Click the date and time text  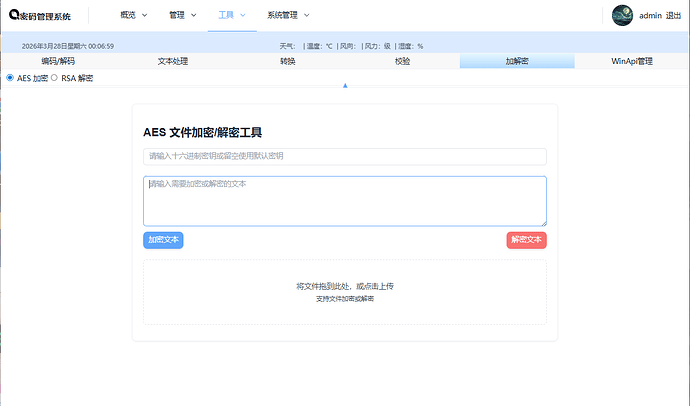tap(68, 46)
